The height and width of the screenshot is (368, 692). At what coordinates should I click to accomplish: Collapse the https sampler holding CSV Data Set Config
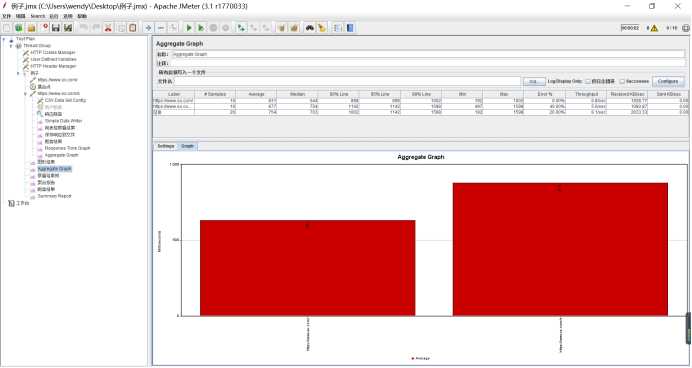coord(25,94)
